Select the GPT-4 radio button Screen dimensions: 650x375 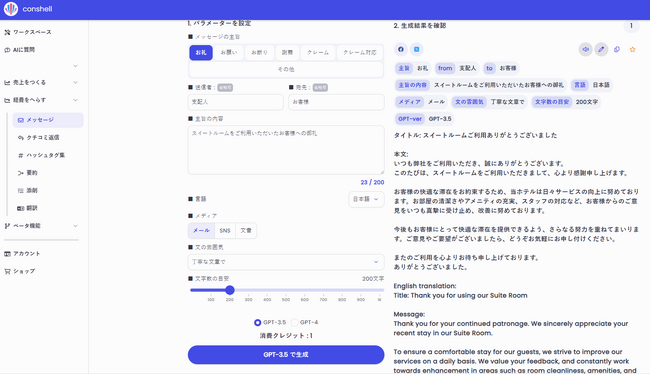point(294,322)
